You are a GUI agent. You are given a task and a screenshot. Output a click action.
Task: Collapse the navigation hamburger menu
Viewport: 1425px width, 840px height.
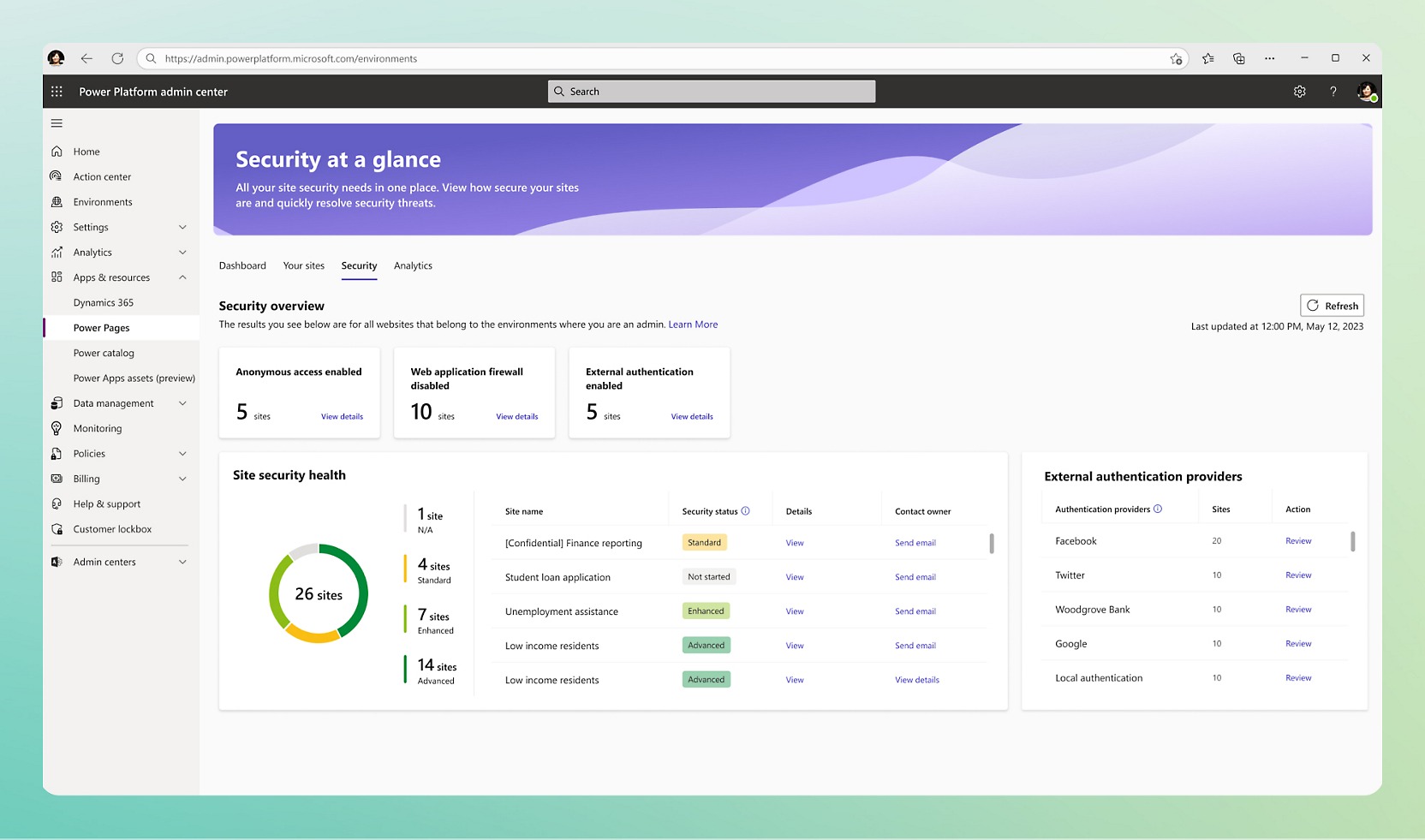[x=57, y=123]
